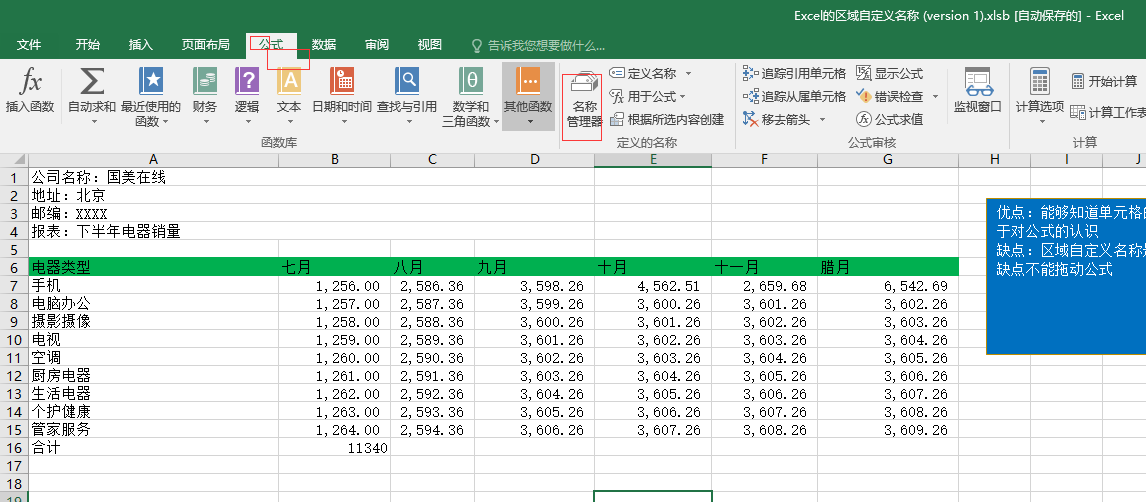Image resolution: width=1146 pixels, height=502 pixels.
Task: Select the 空调 row label cell
Action: tap(153, 357)
